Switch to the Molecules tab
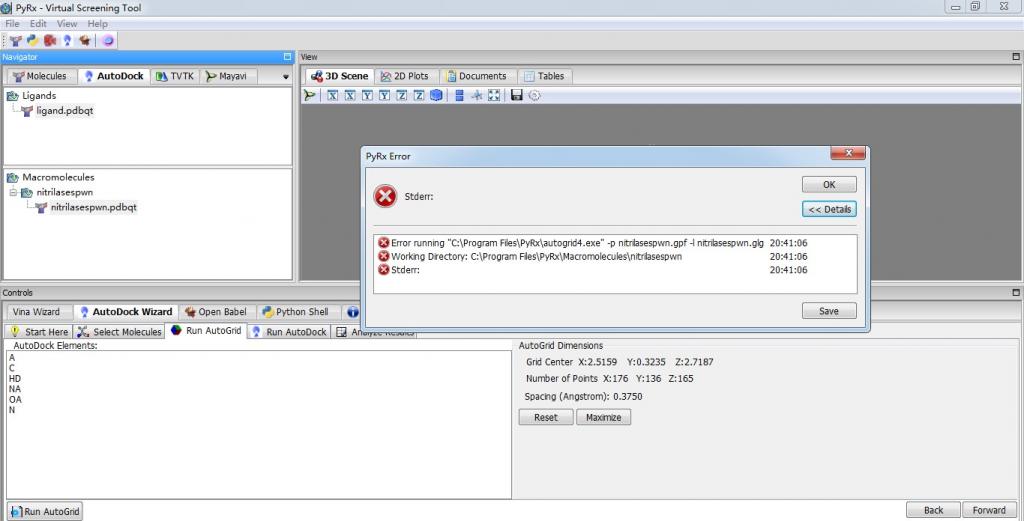The height and width of the screenshot is (521, 1024). [40, 76]
